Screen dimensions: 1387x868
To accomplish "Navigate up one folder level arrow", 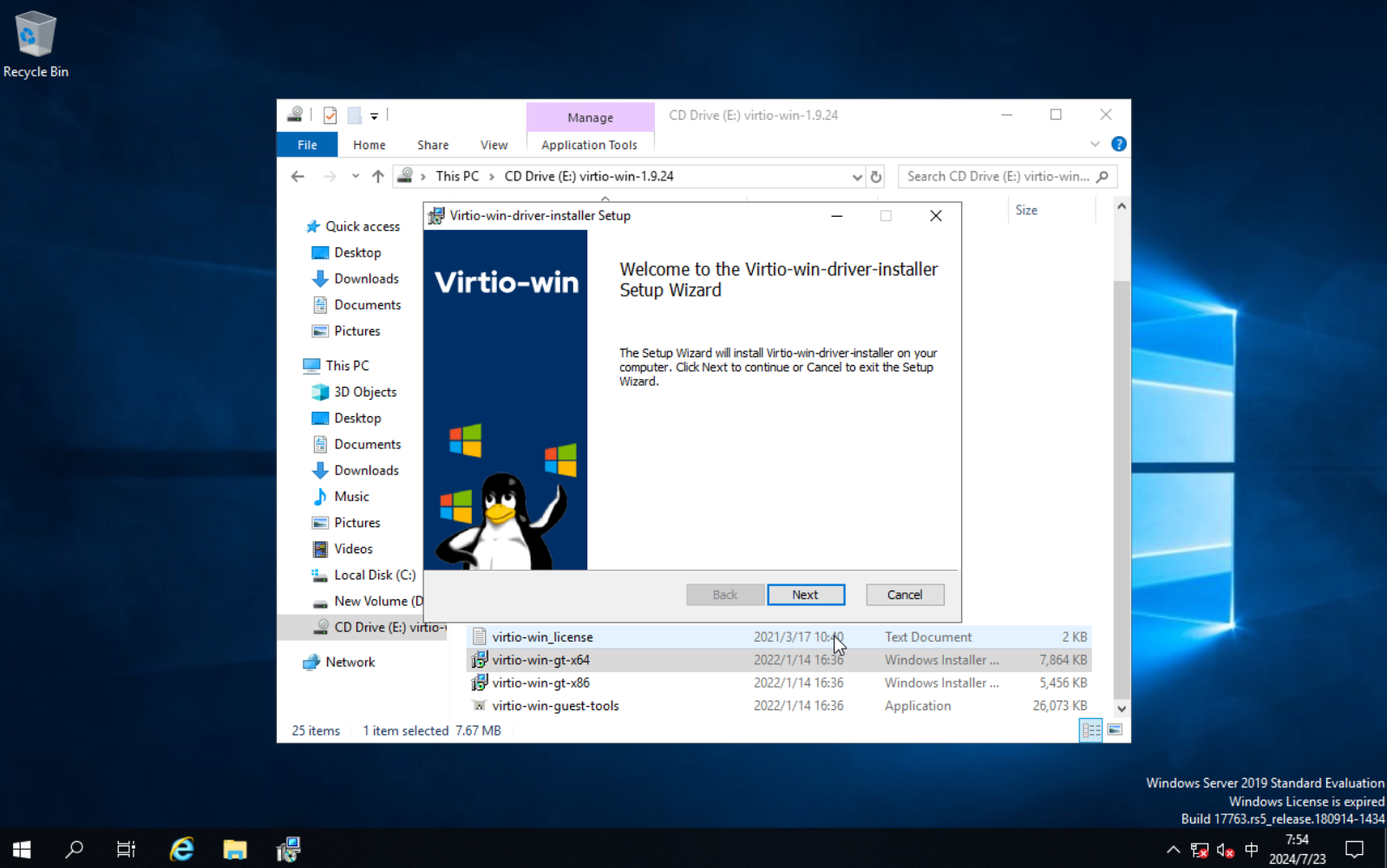I will pyautogui.click(x=378, y=177).
